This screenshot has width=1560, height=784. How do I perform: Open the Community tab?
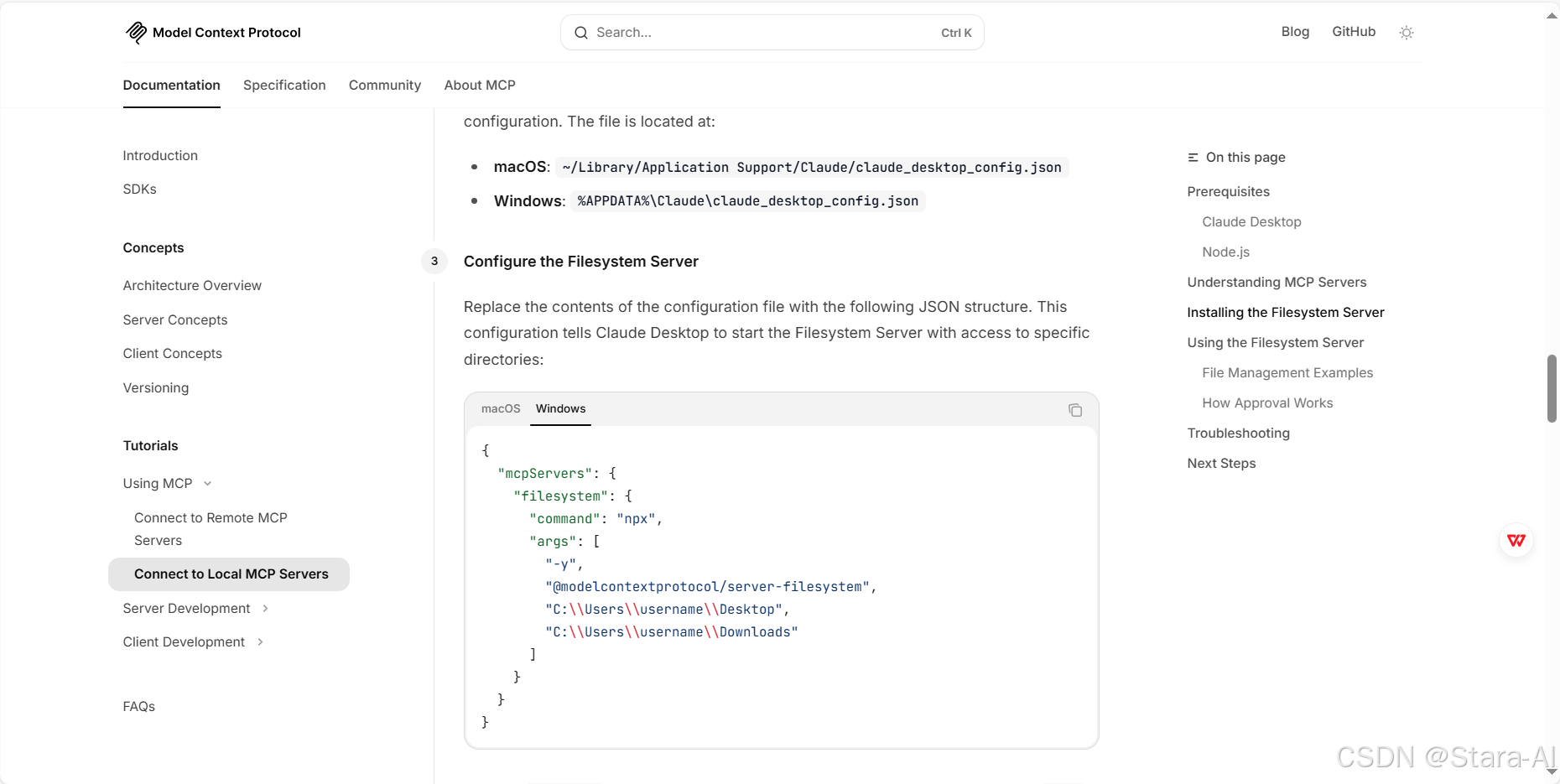click(385, 86)
